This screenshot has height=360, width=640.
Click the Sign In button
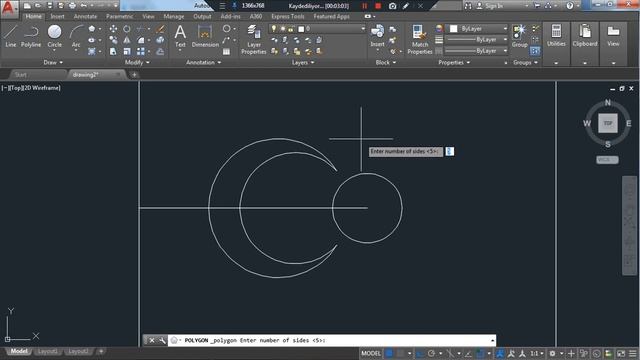pos(490,6)
